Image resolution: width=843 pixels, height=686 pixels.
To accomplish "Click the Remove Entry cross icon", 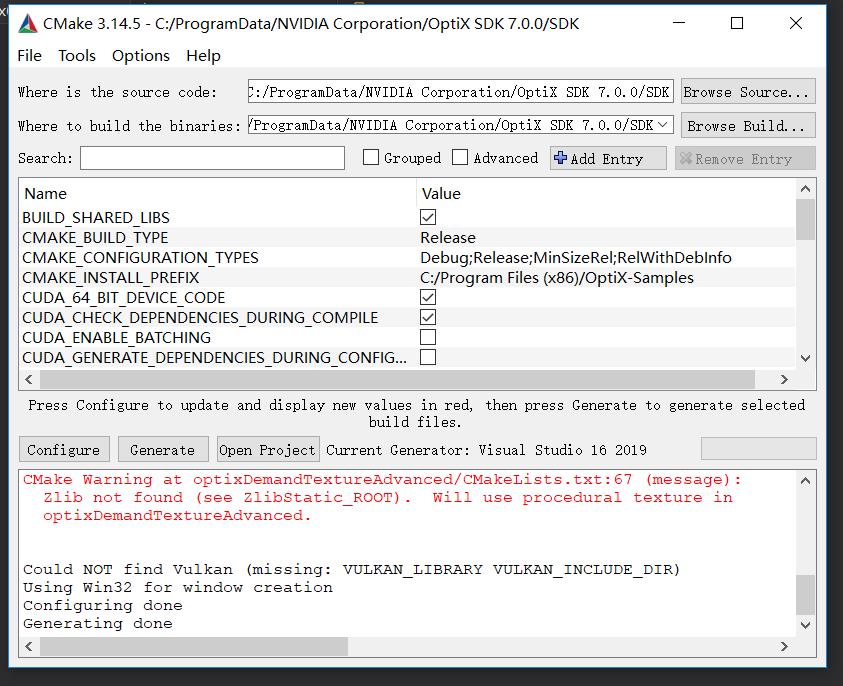I will (x=685, y=158).
